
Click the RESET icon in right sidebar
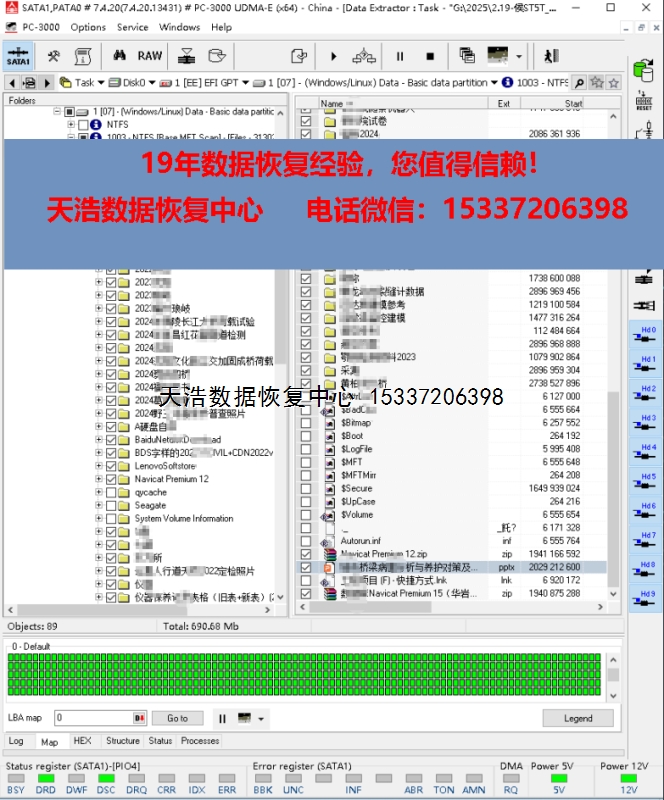(644, 99)
